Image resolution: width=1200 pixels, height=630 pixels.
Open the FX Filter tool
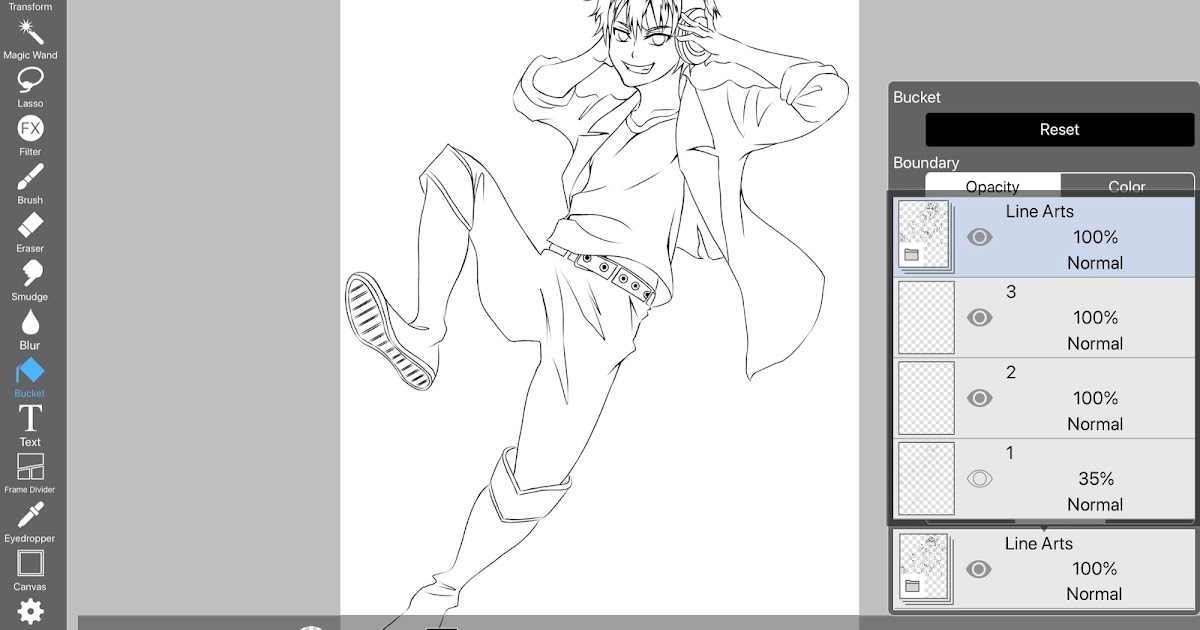coord(30,130)
